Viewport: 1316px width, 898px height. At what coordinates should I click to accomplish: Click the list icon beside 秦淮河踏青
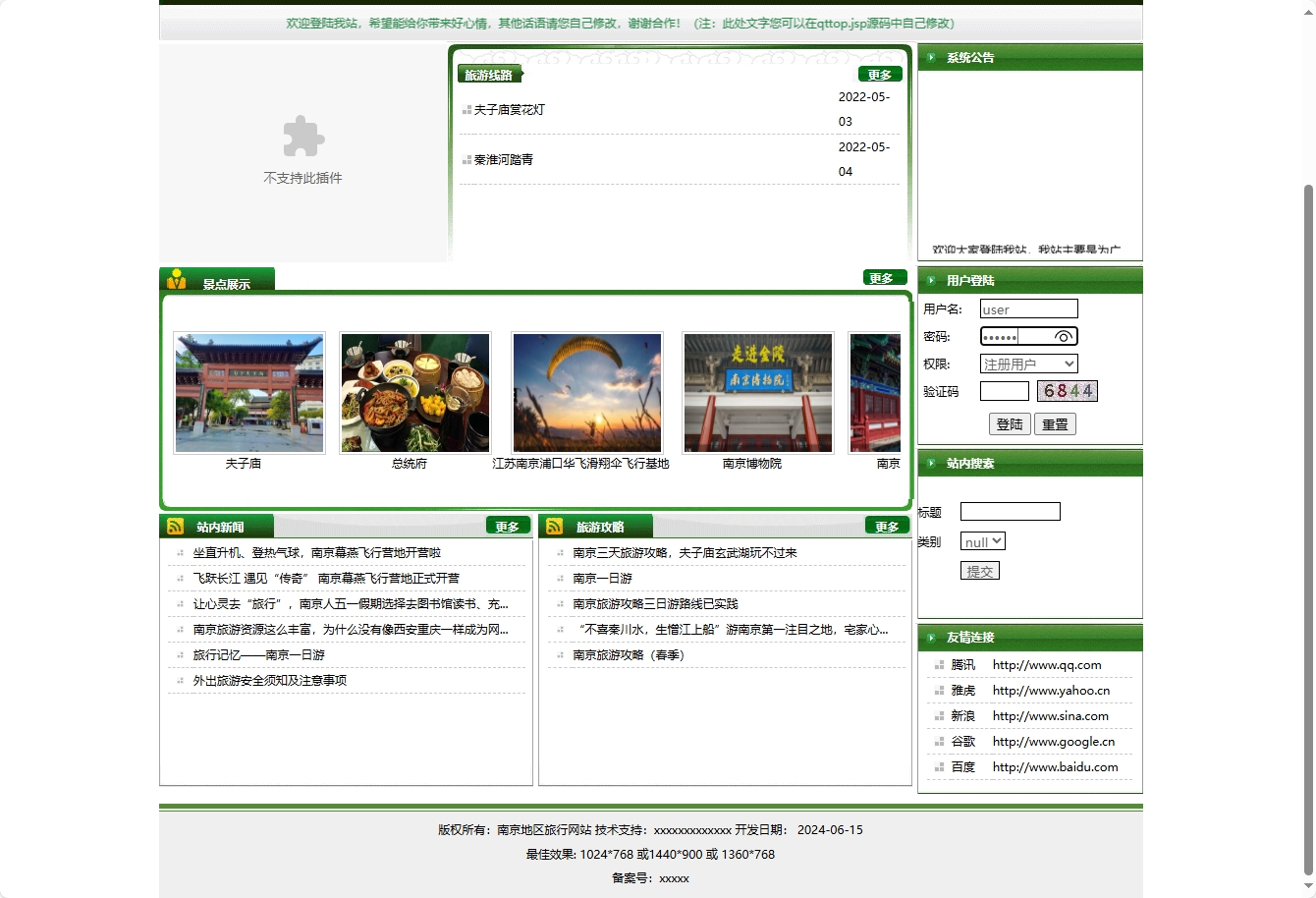pos(466,159)
